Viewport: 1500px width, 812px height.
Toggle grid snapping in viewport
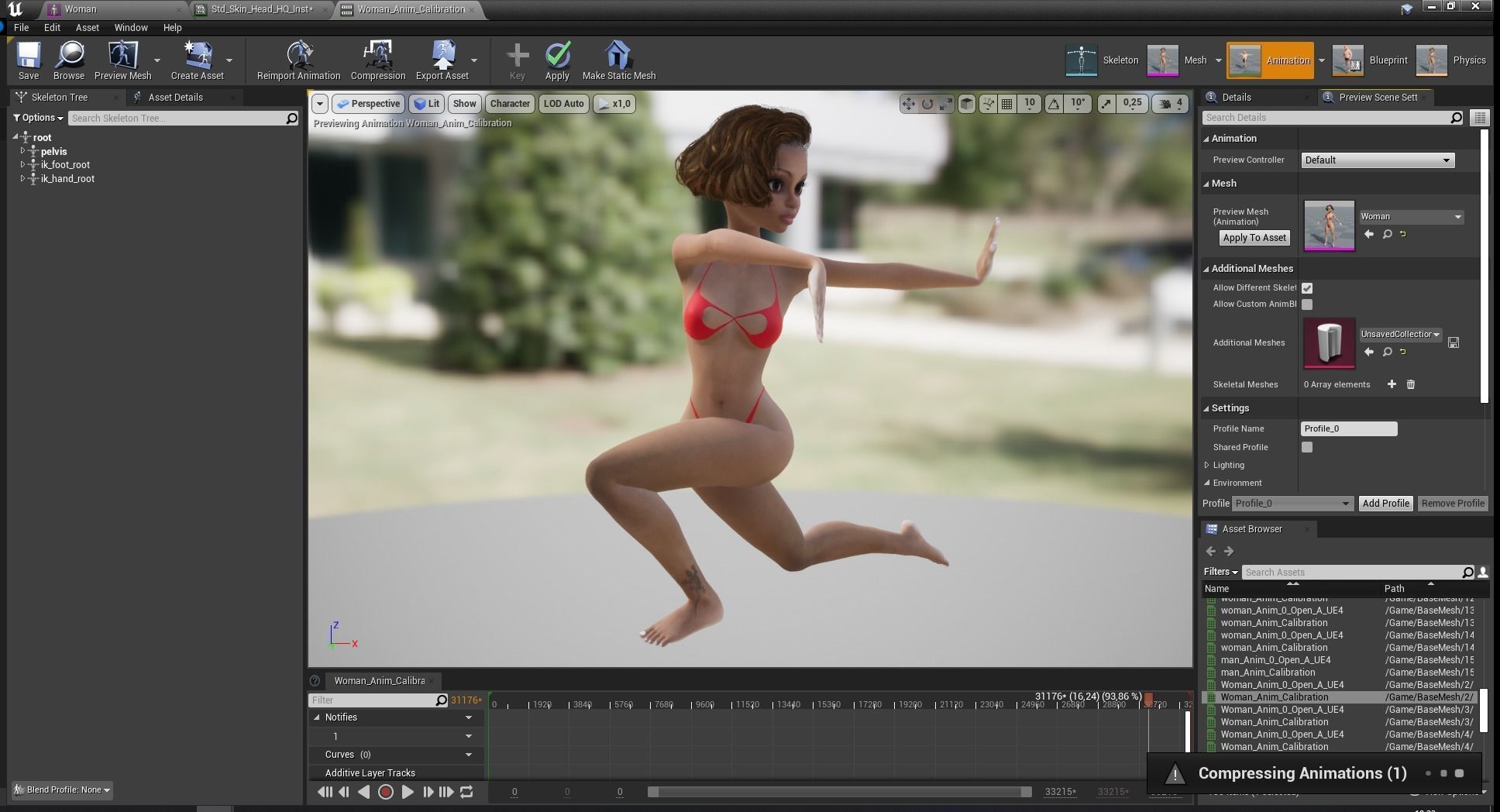coord(1006,104)
